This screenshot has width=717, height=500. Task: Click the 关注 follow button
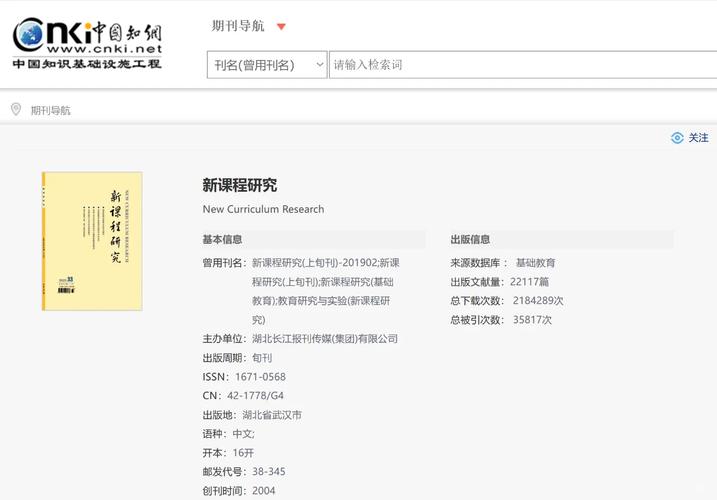click(690, 138)
